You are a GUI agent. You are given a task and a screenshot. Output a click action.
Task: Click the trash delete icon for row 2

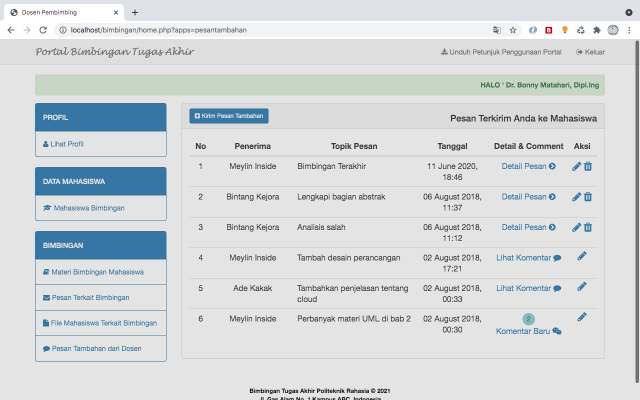click(x=588, y=197)
